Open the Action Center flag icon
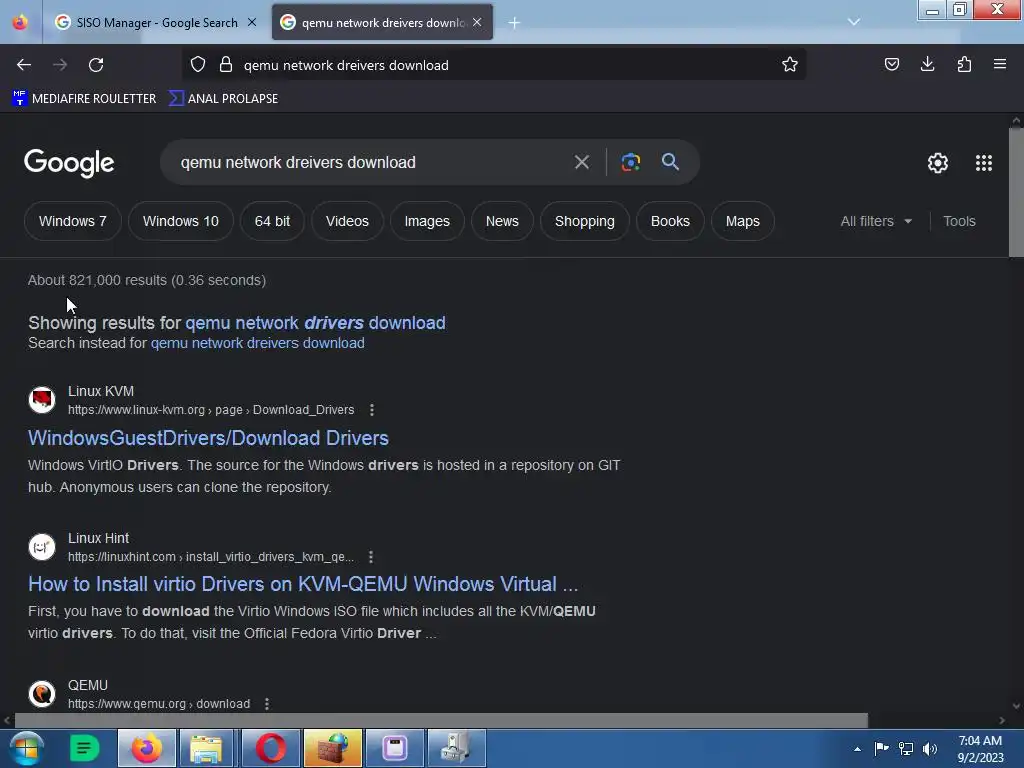The image size is (1024, 768). coord(882,748)
